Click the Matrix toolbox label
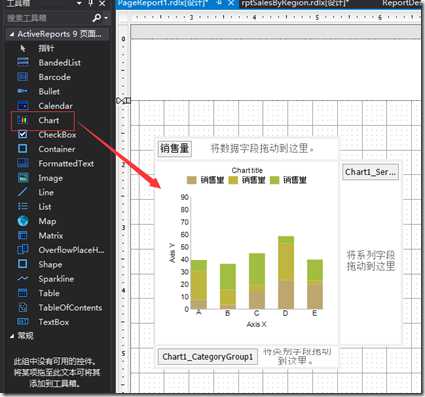Viewport: 425px width, 397px height. (x=51, y=236)
